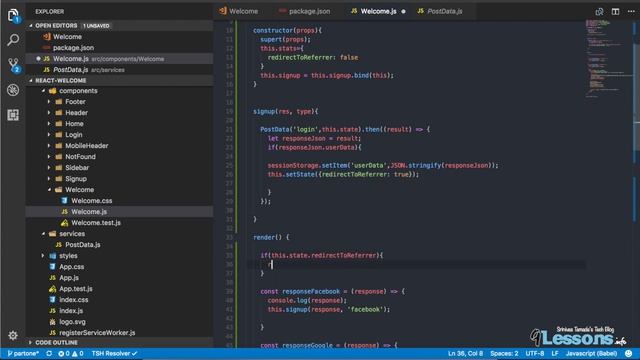Open Welcome.css file
This screenshot has width=640, height=360.
click(119, 201)
